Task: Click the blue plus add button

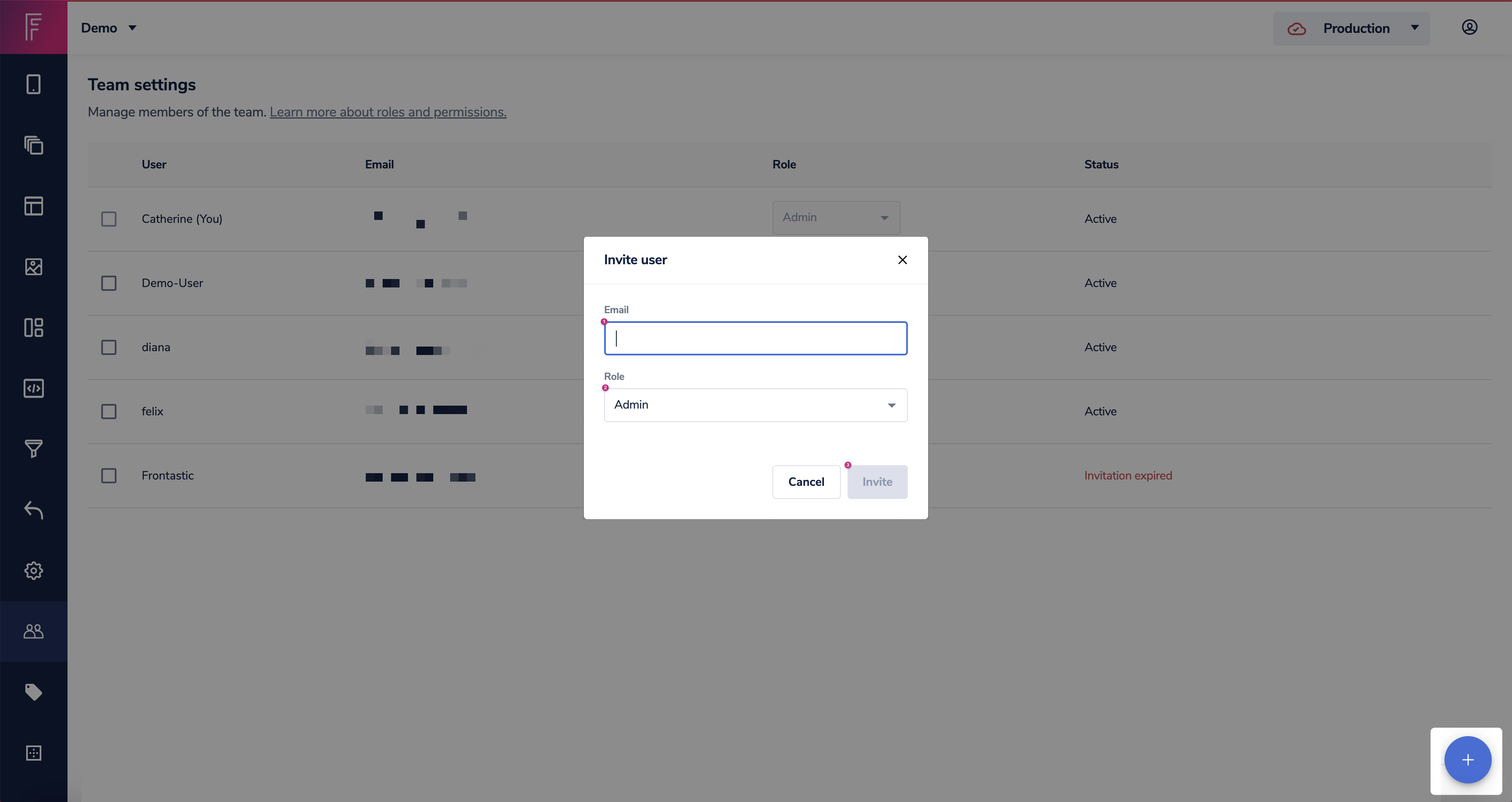Action: (x=1467, y=760)
